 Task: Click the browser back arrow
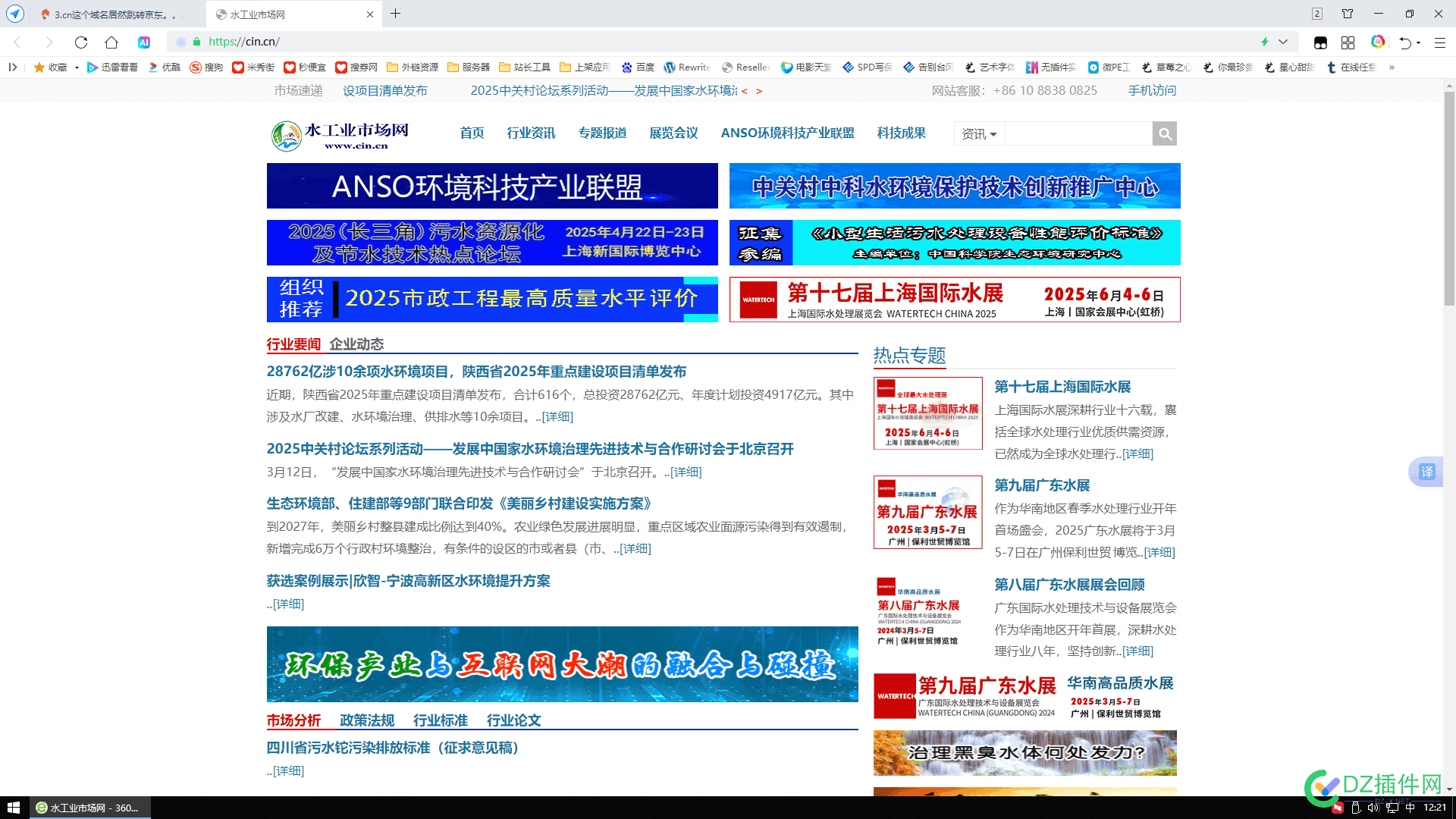pyautogui.click(x=17, y=42)
